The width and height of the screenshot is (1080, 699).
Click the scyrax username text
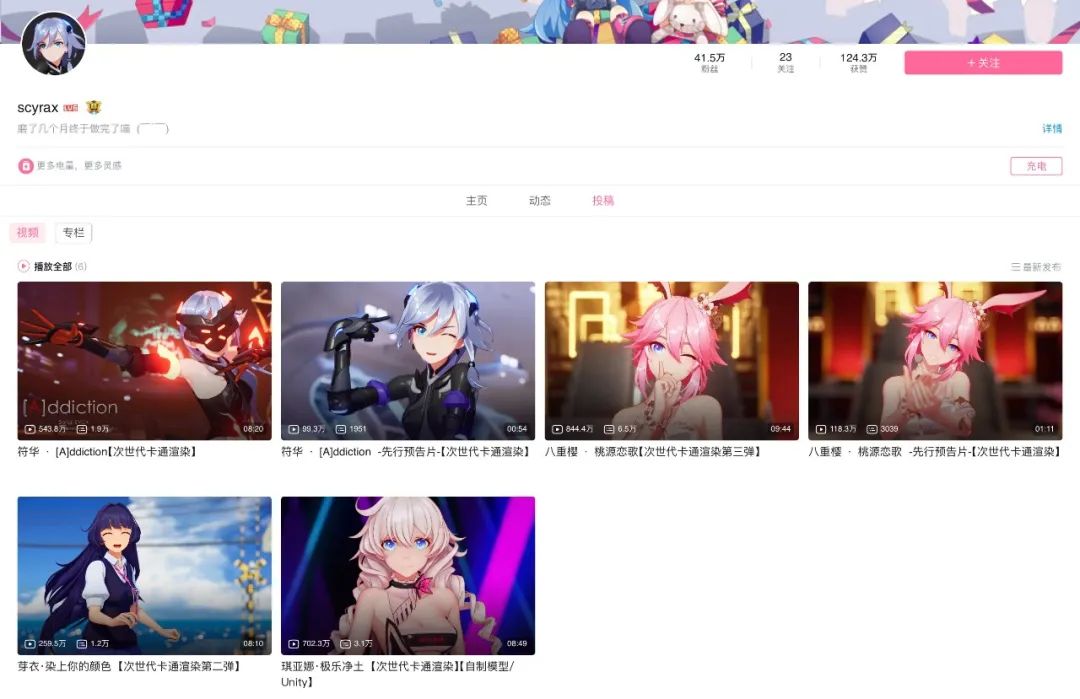pyautogui.click(x=38, y=107)
